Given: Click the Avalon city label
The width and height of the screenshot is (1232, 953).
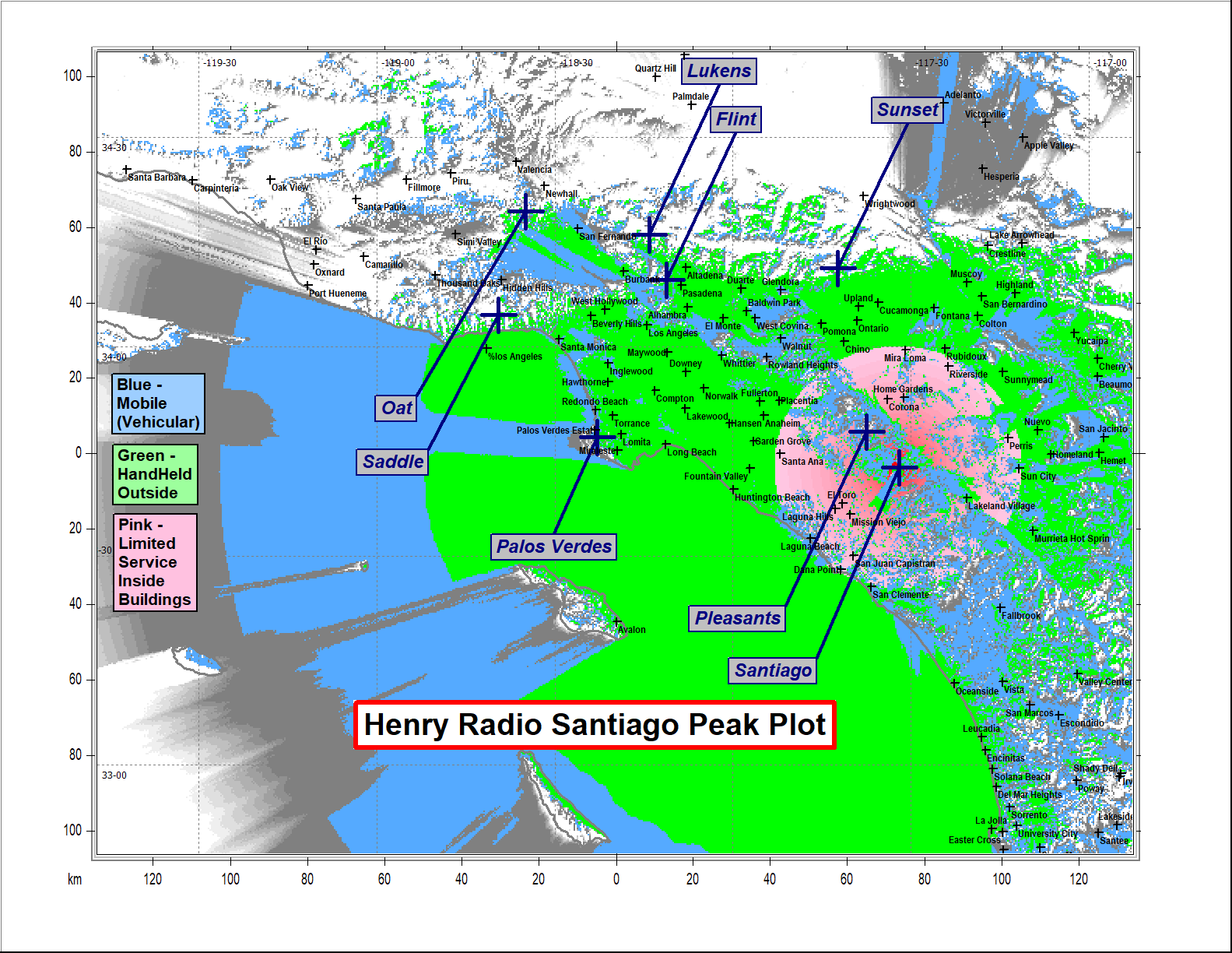Looking at the screenshot, I should click(x=632, y=630).
